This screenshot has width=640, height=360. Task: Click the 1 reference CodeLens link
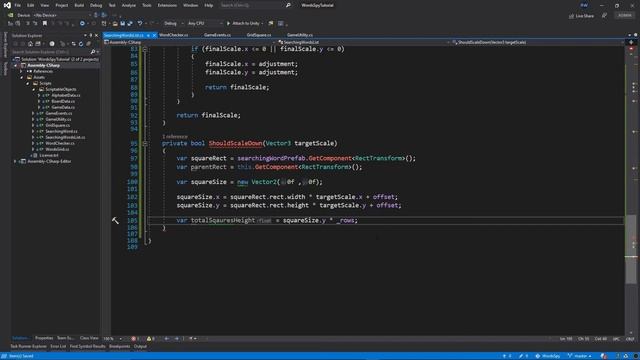pyautogui.click(x=175, y=136)
